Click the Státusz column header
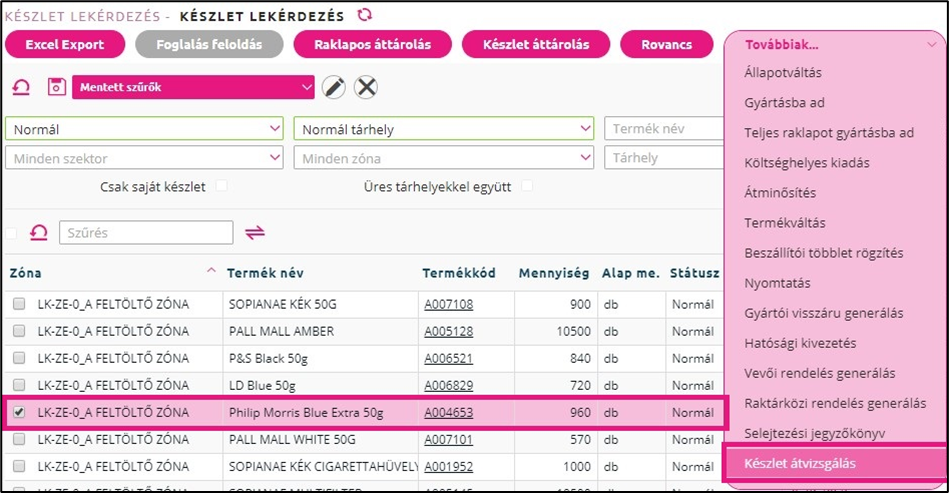This screenshot has height=493, width=949. pos(695,273)
